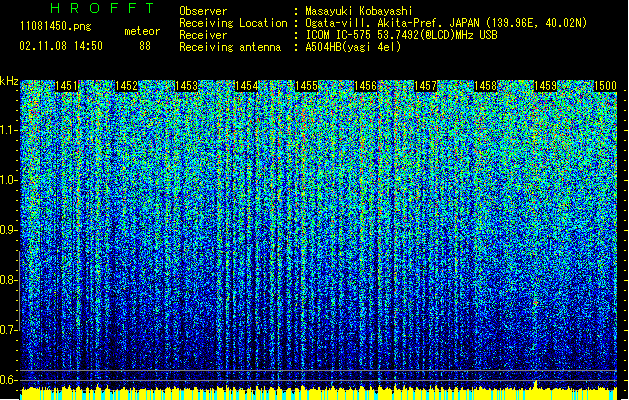Viewport: 629px width, 400px height.
Task: Click the 0.9 kHz axis tick label
Action: [8, 230]
